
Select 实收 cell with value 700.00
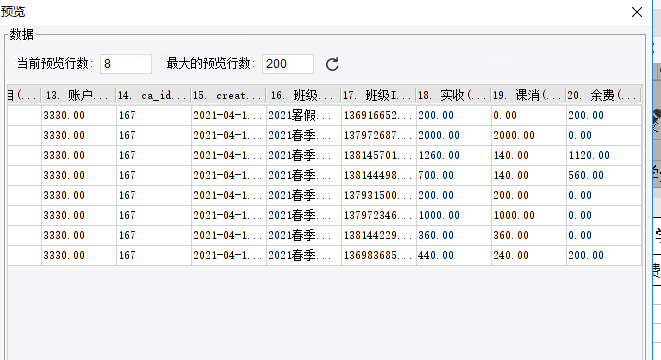[x=454, y=175]
